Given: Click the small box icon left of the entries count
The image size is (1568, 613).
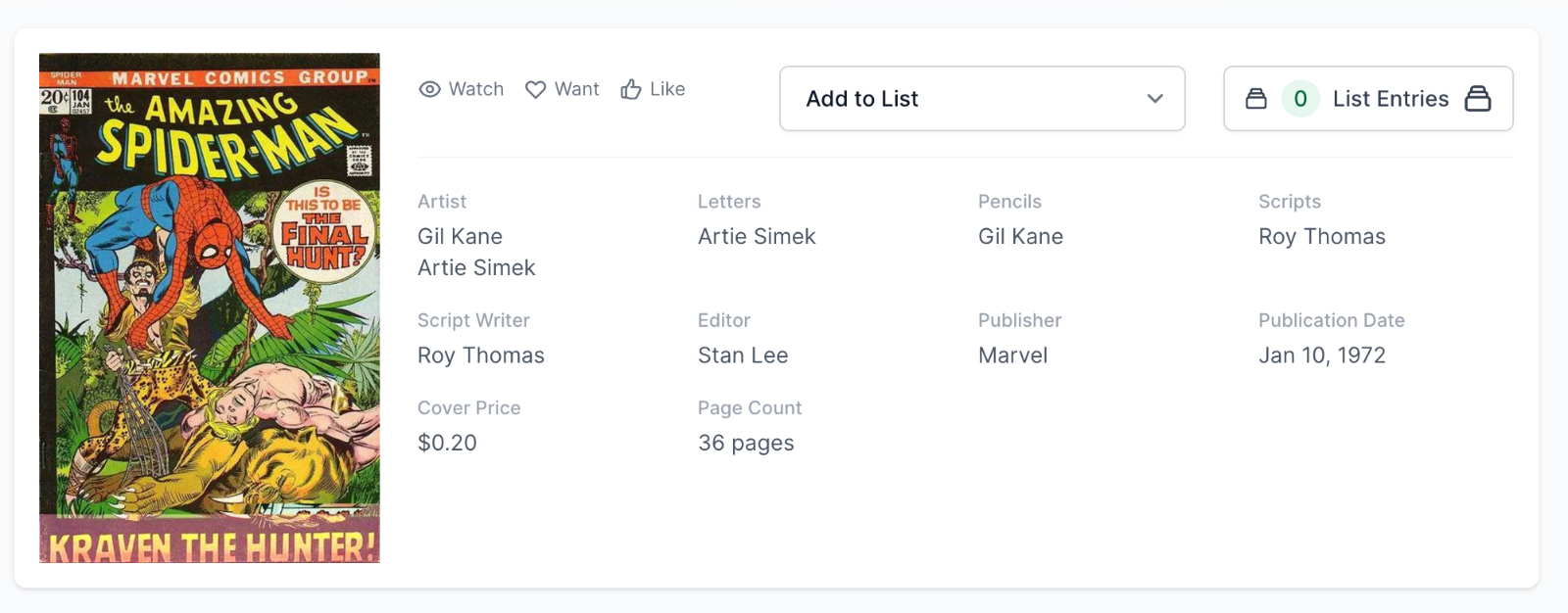Looking at the screenshot, I should tap(1255, 99).
